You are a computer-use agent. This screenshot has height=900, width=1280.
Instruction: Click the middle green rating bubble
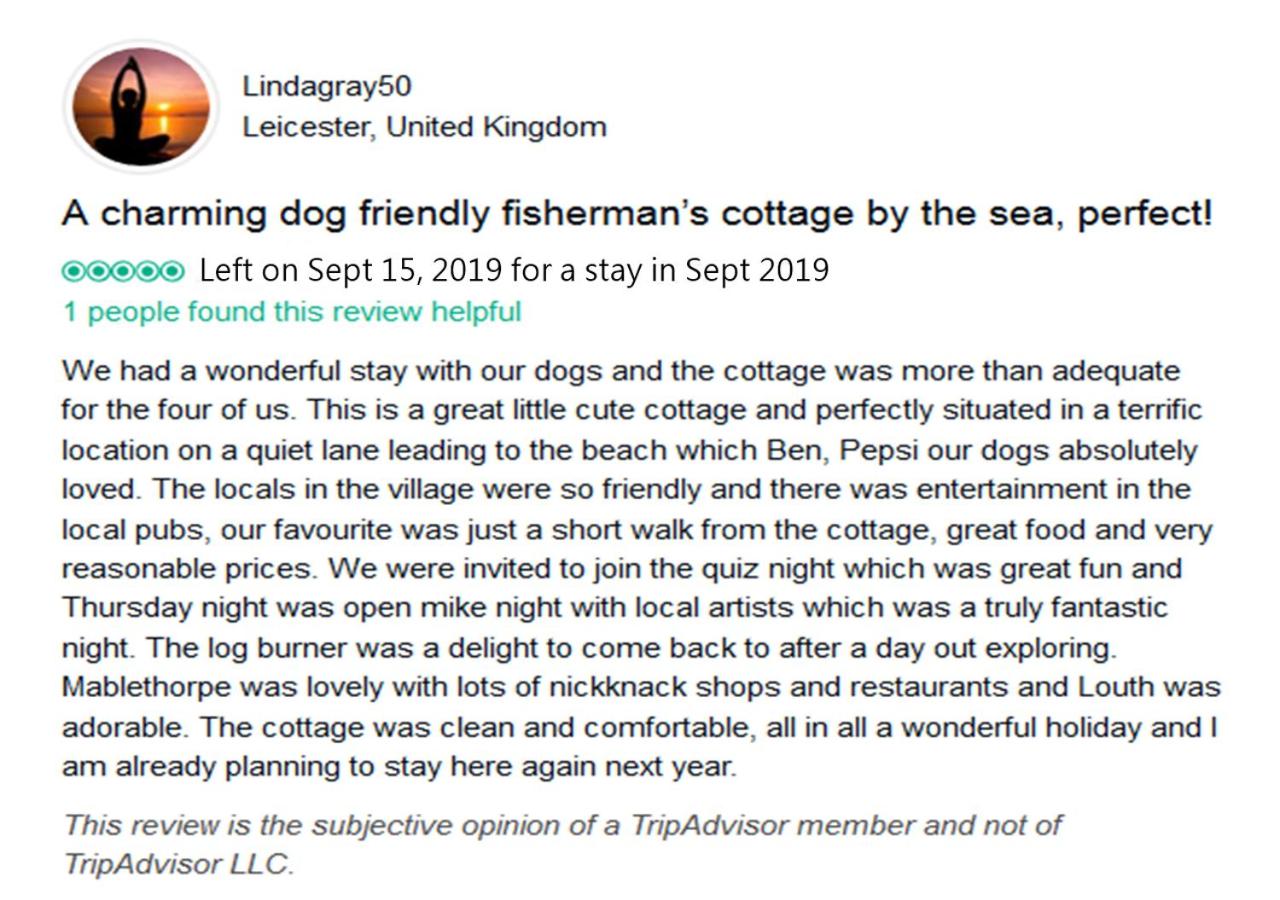click(x=123, y=271)
